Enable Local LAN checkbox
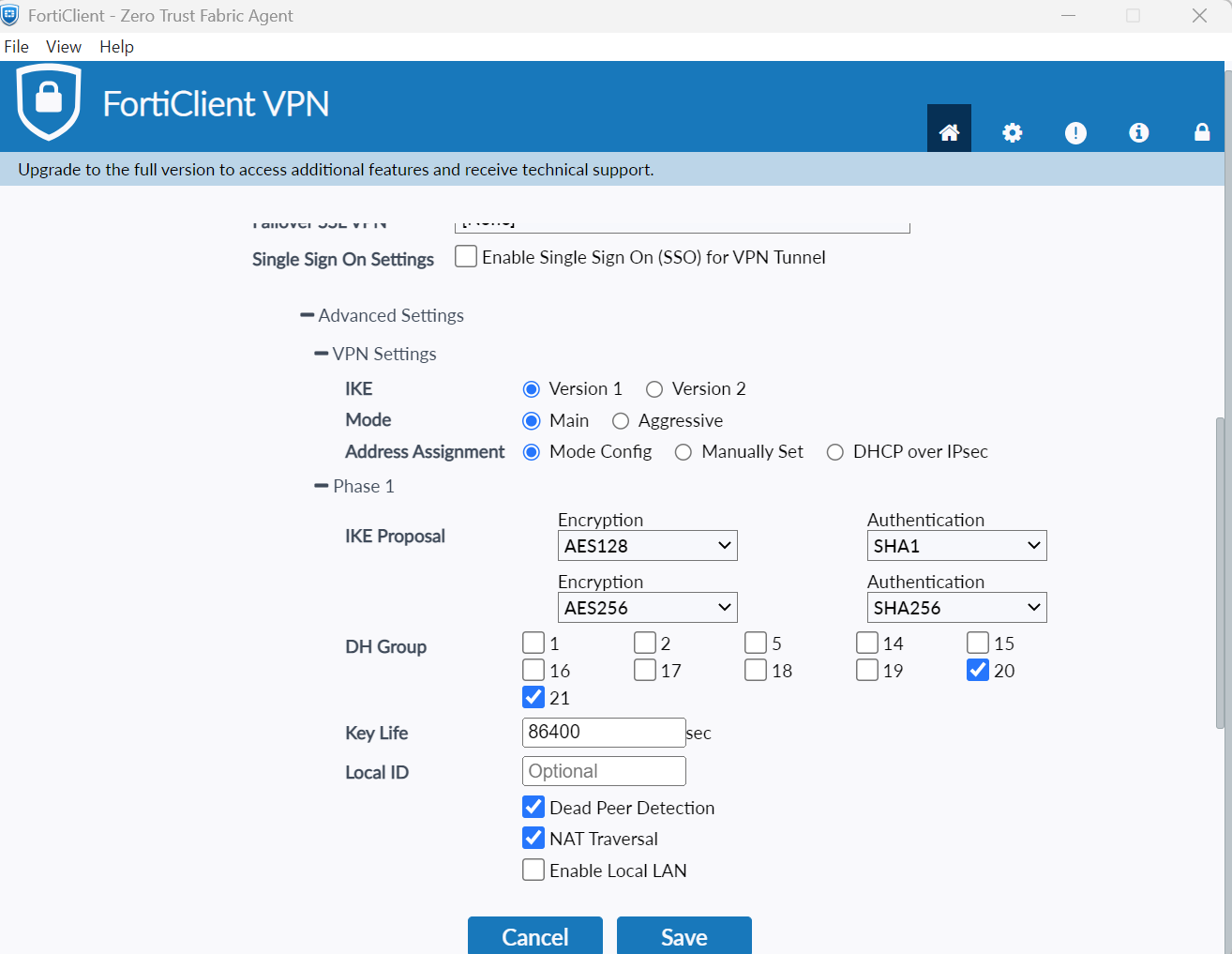Screen dimensions: 1232x954 point(533,870)
